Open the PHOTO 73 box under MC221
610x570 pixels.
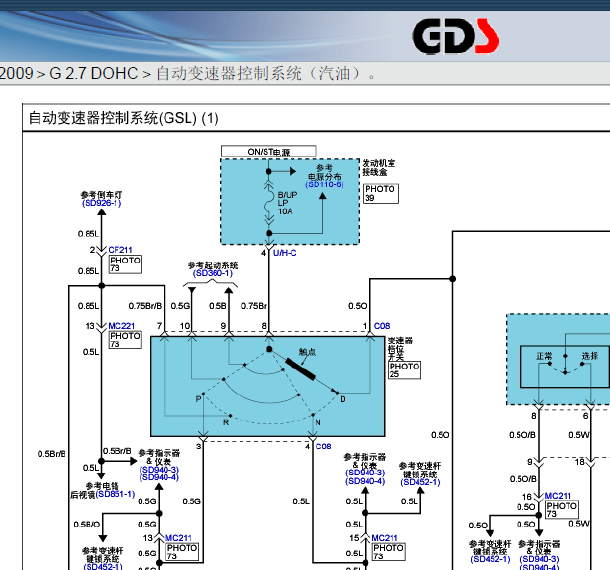125,340
